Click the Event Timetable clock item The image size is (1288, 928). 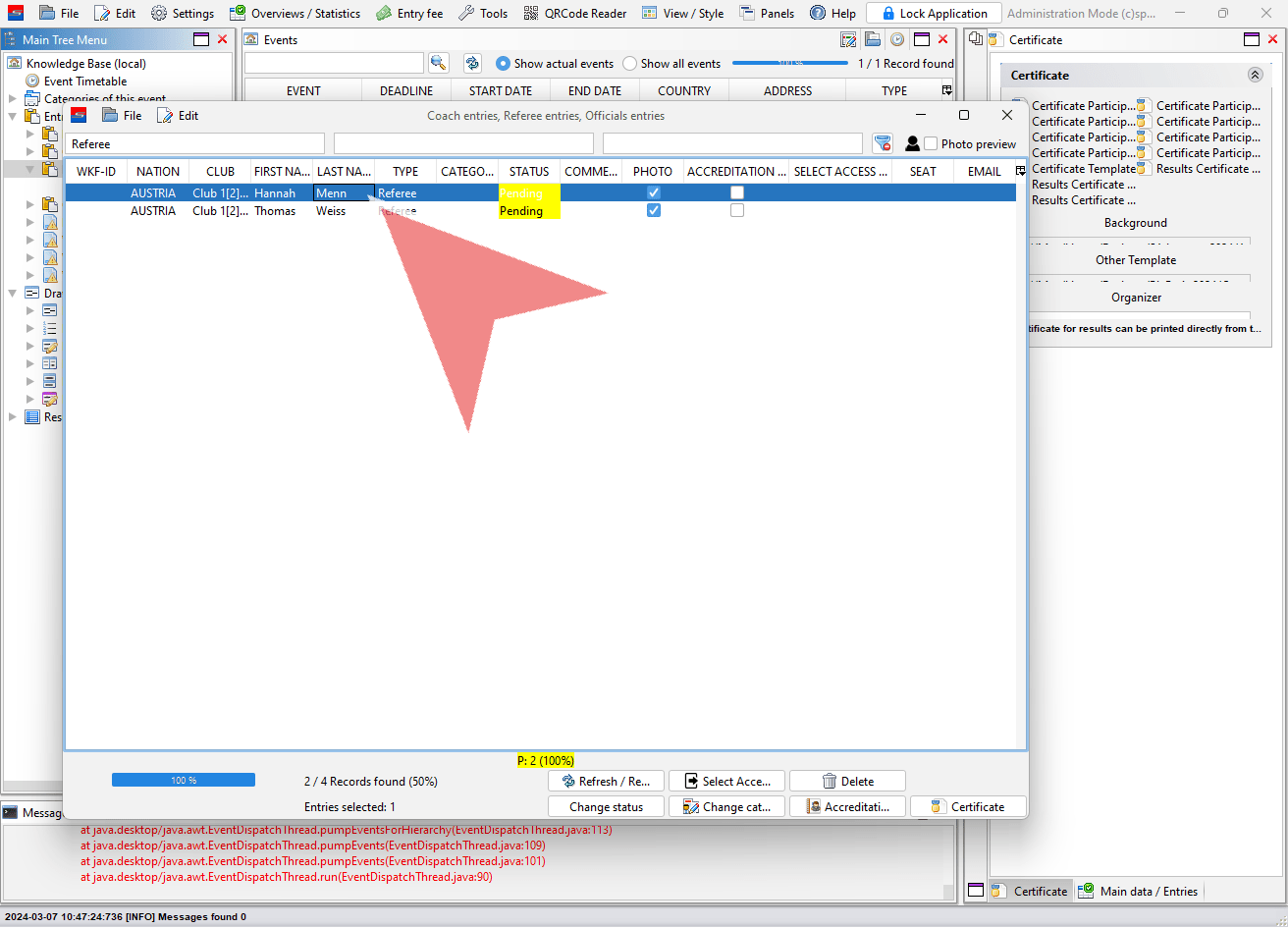77,82
